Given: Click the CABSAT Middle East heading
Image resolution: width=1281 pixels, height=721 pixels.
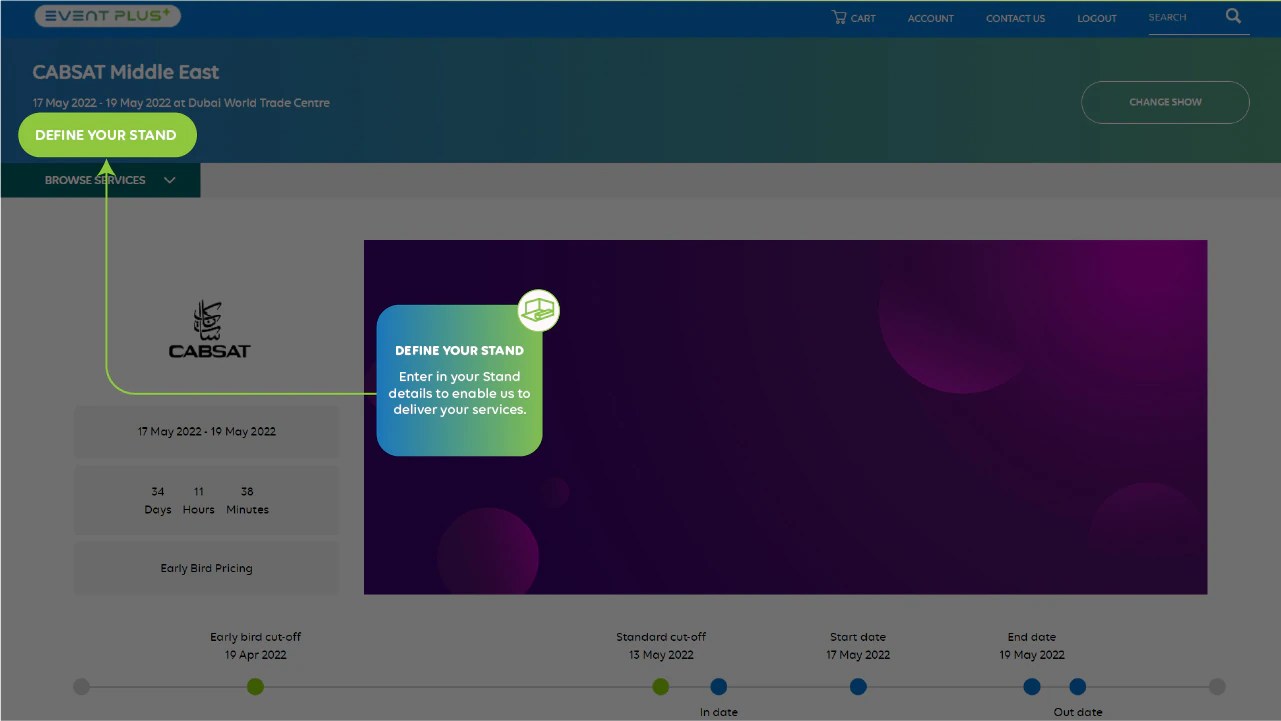Looking at the screenshot, I should [126, 72].
